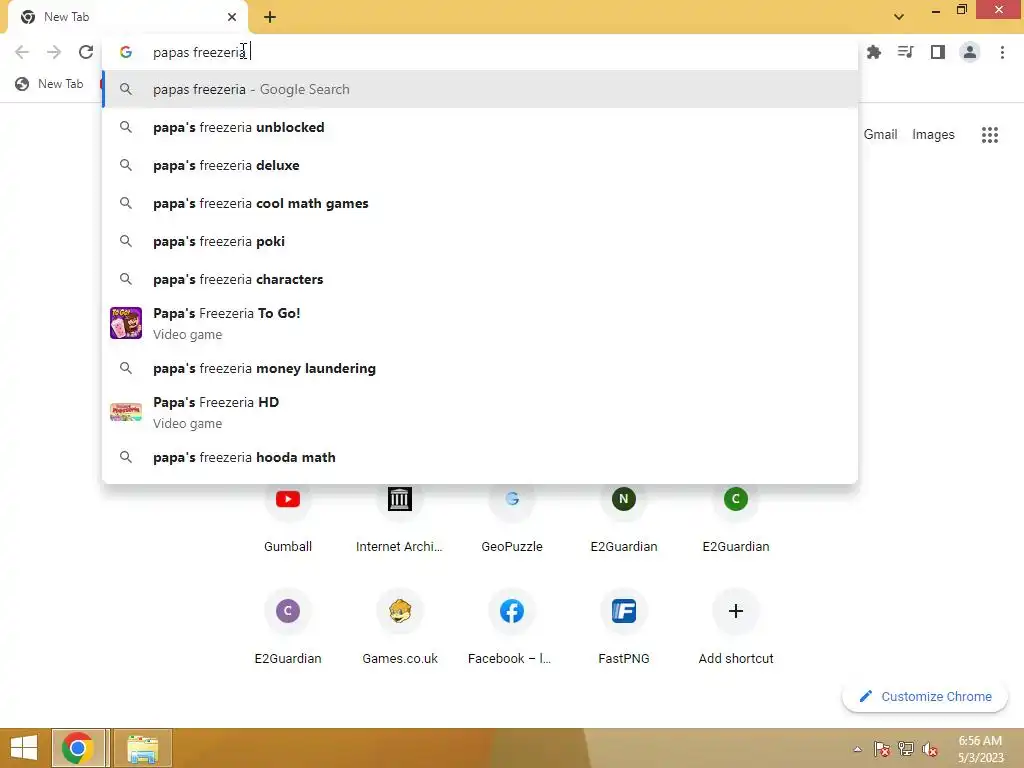Choose 'papa's freezeria unblocked' suggestion
The width and height of the screenshot is (1024, 768).
[480, 127]
